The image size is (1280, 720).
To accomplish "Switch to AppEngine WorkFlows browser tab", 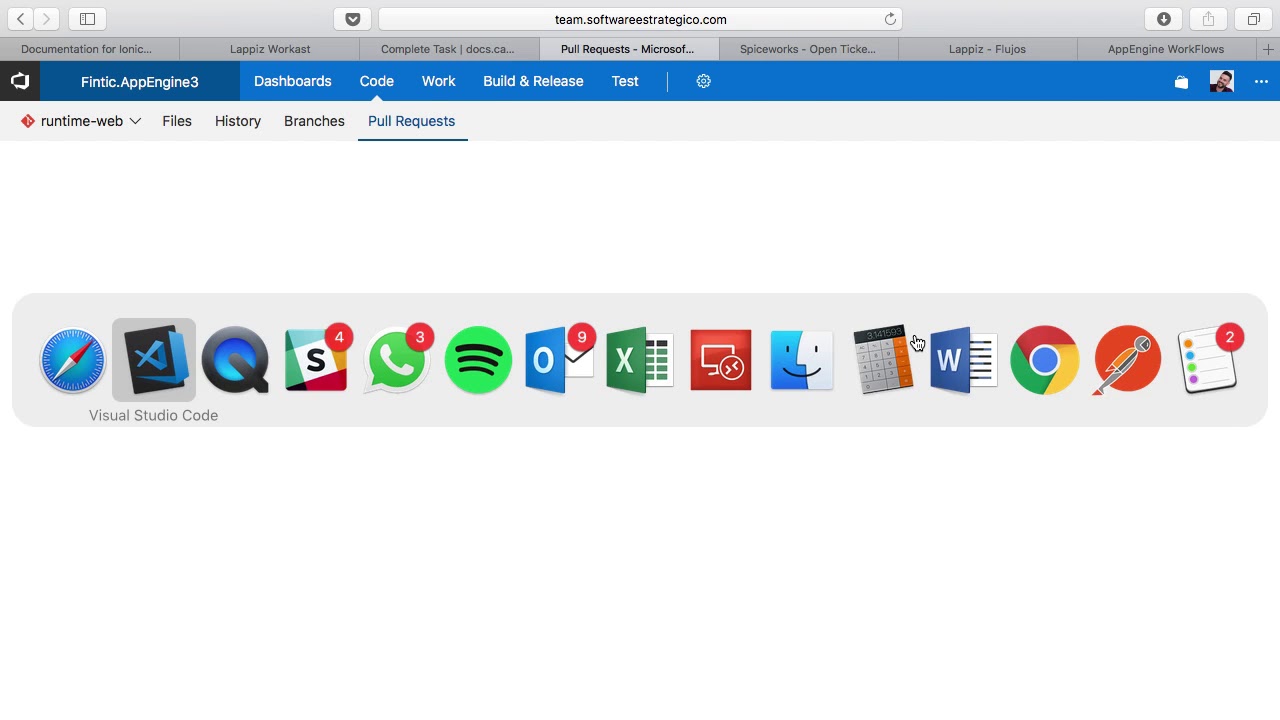I will 1166,49.
